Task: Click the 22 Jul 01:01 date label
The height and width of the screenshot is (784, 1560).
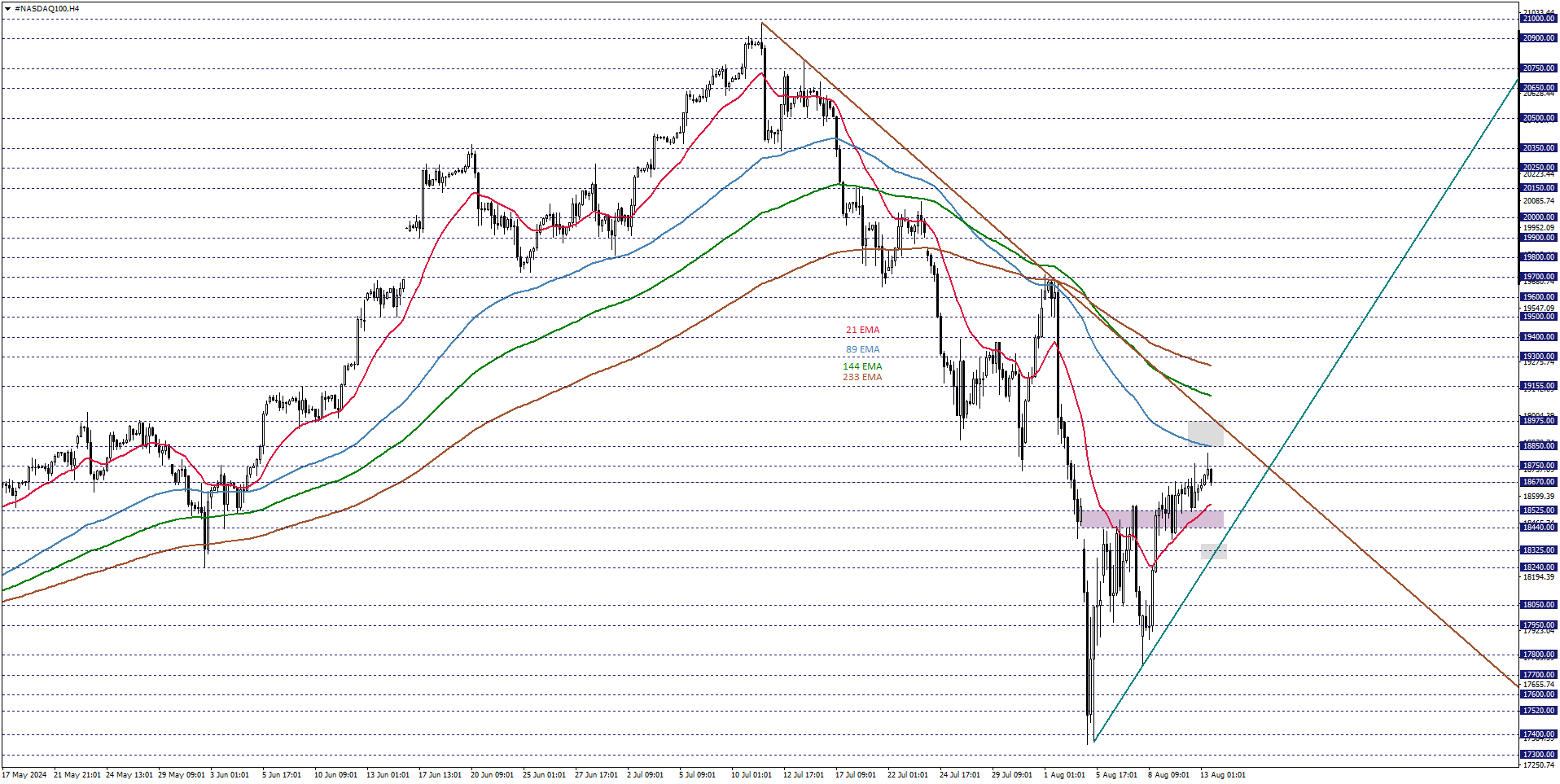Action: 908,775
